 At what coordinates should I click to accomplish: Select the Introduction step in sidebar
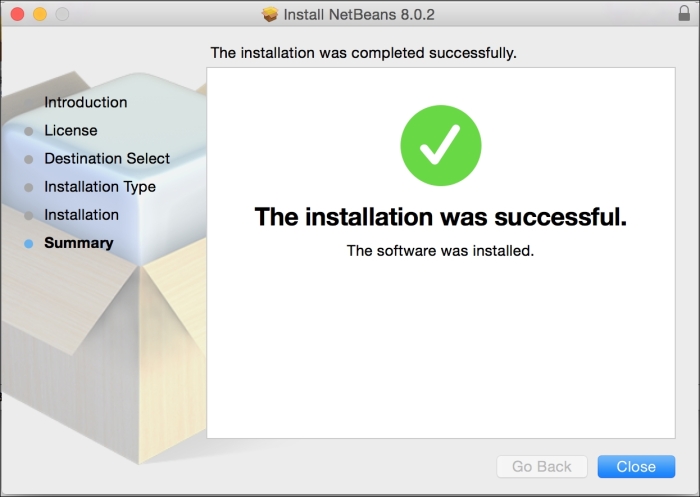coord(86,102)
